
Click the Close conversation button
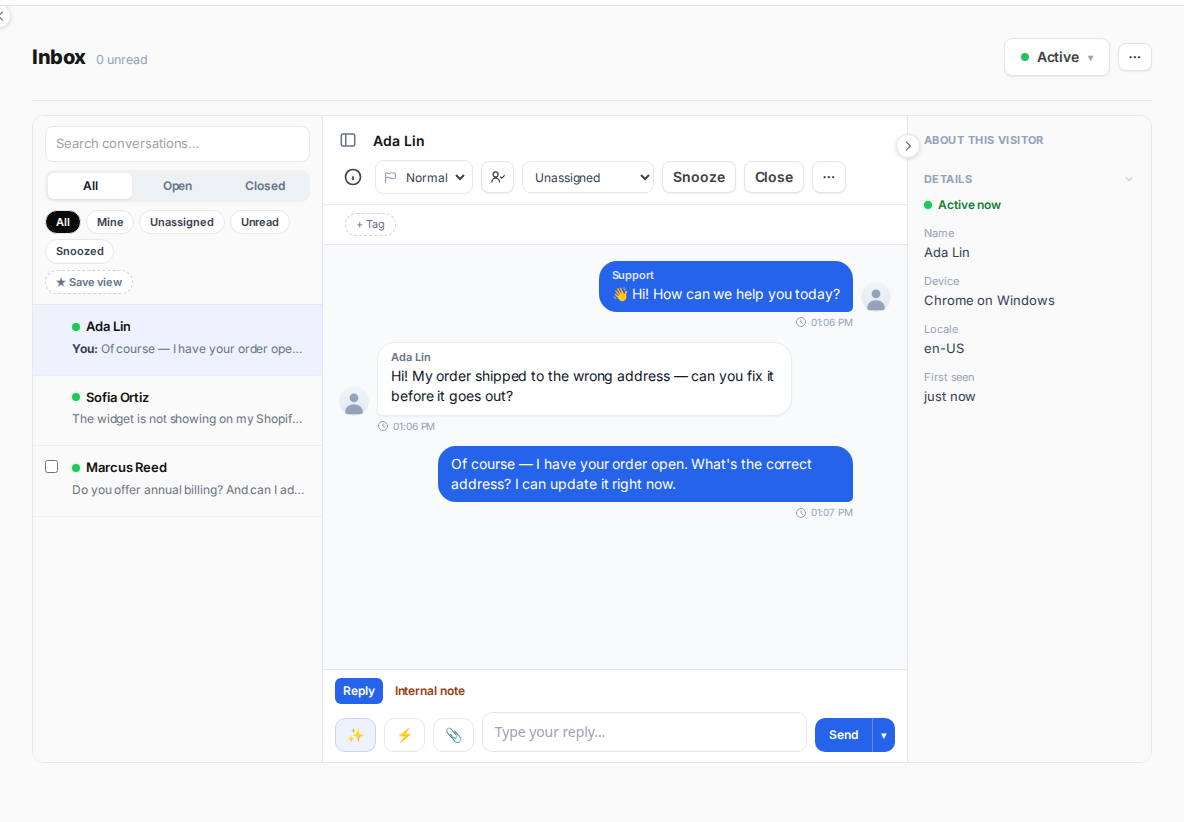pos(774,177)
